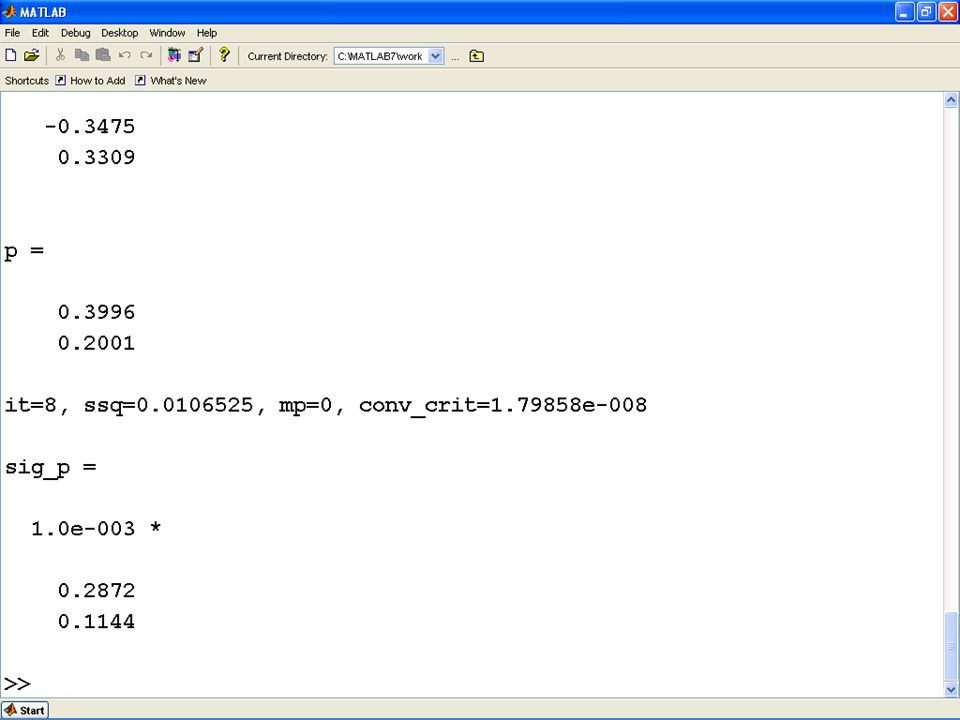This screenshot has width=960, height=720.
Task: Open the Debug menu
Action: (x=75, y=33)
